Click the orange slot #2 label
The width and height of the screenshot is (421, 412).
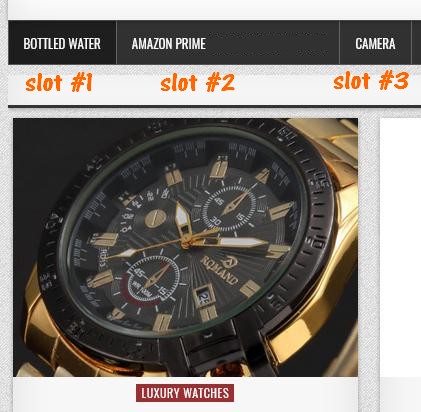click(197, 83)
